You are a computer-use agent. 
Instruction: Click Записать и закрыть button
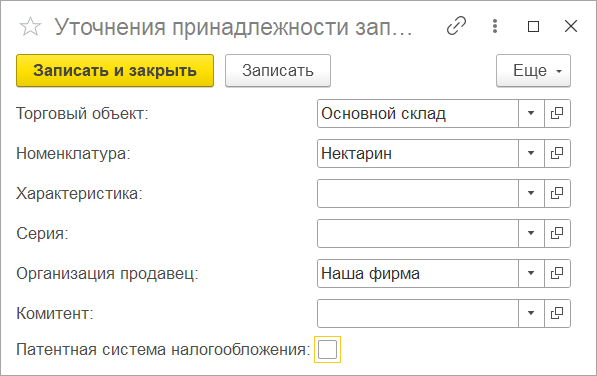click(x=115, y=71)
